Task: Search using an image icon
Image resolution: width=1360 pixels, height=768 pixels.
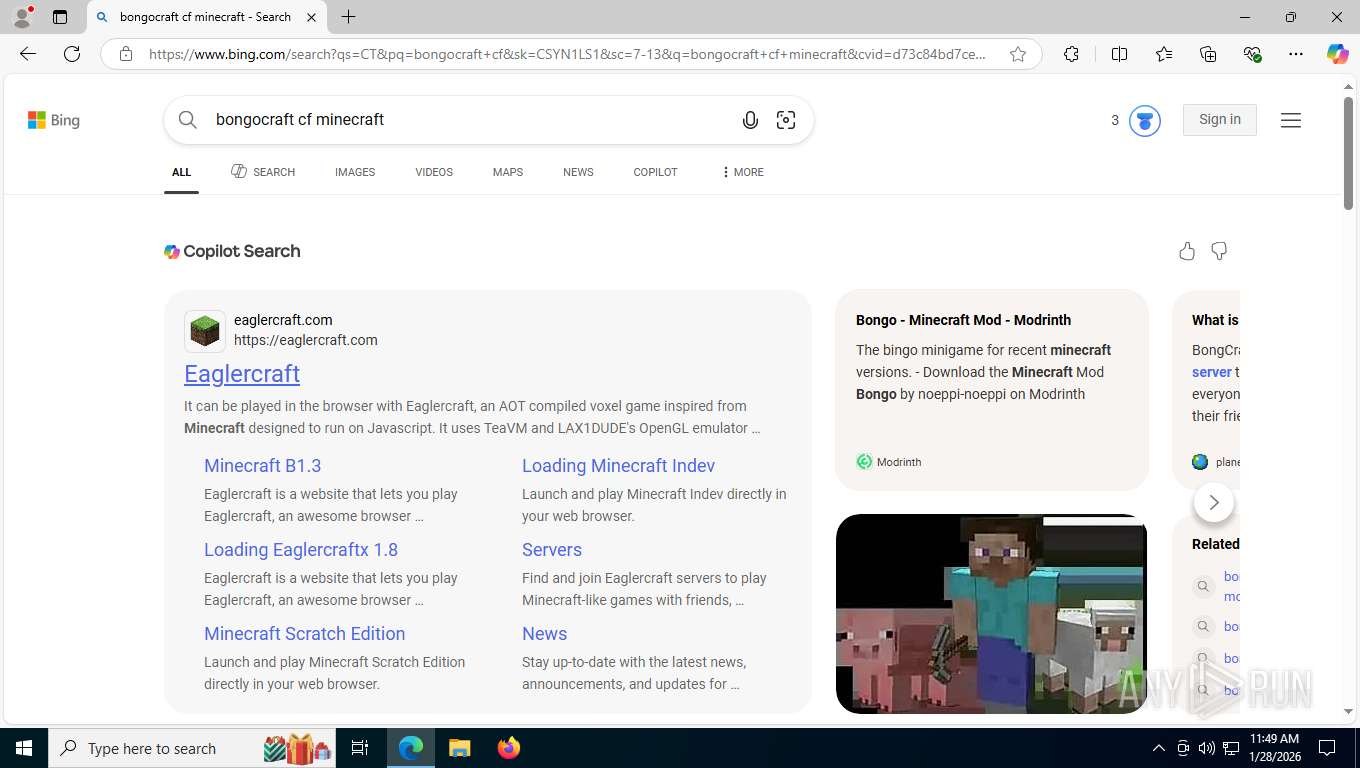Action: (786, 120)
